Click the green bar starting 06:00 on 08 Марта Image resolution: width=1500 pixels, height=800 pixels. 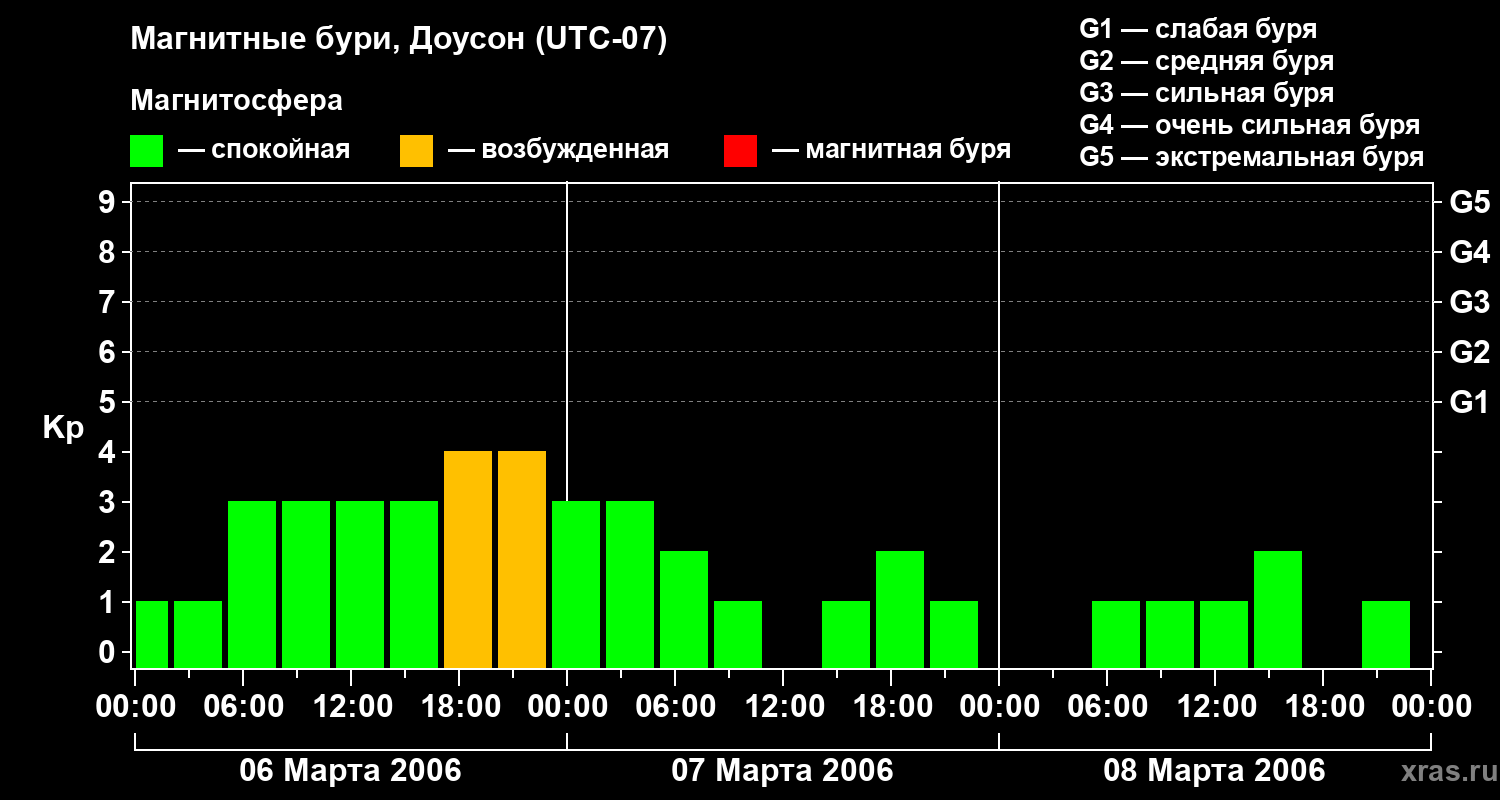tap(1116, 634)
